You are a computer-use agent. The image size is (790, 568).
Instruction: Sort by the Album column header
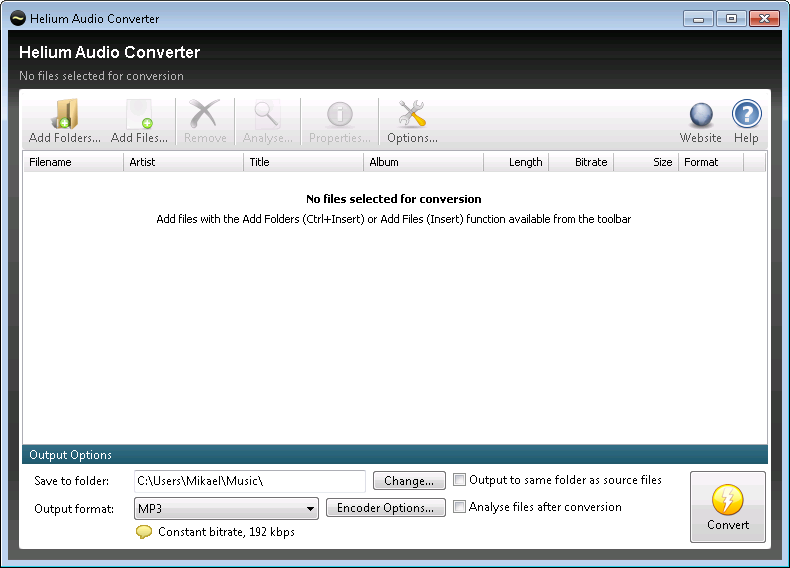coord(424,162)
